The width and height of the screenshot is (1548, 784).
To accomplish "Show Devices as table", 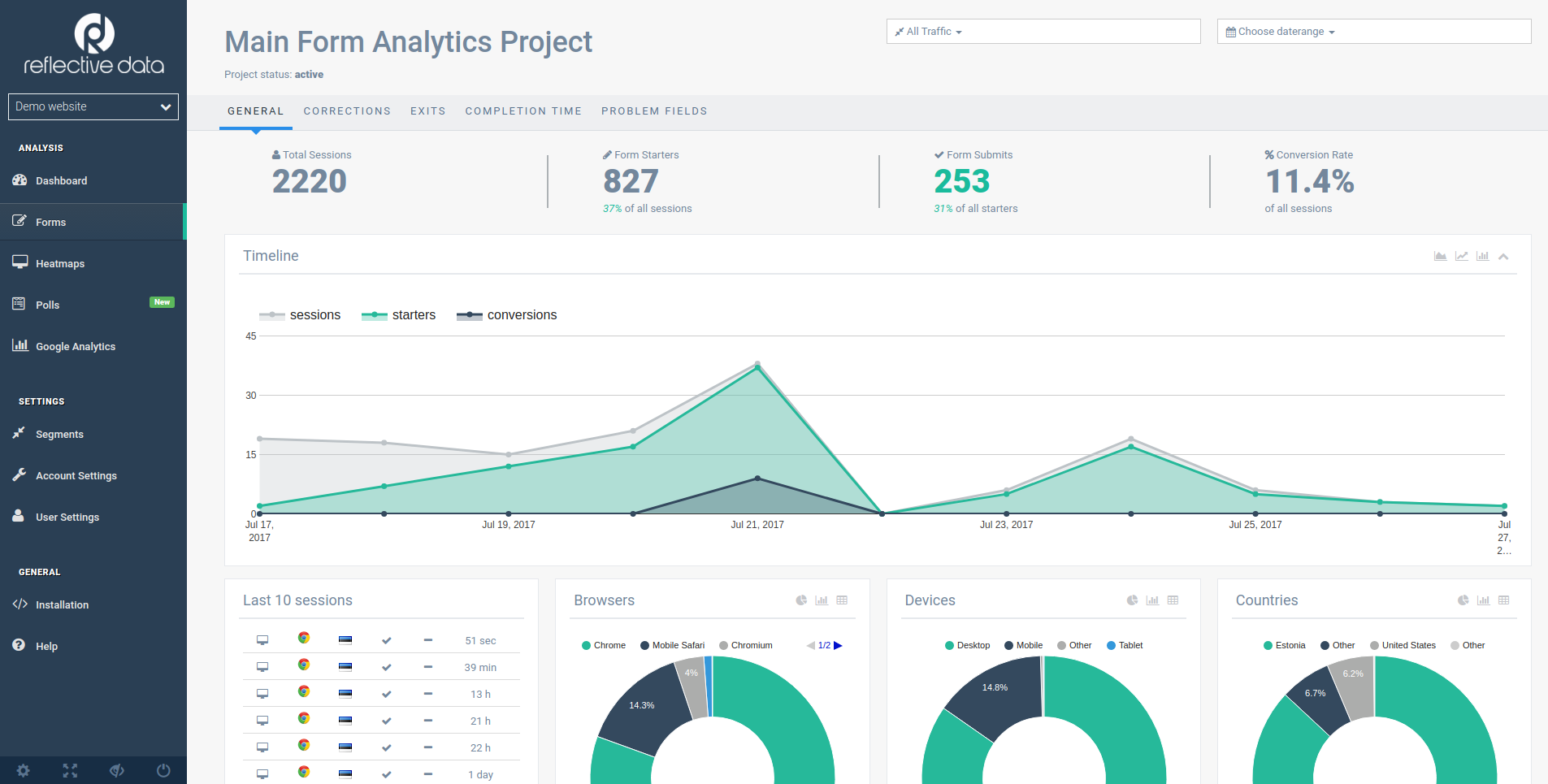I will 1173,600.
